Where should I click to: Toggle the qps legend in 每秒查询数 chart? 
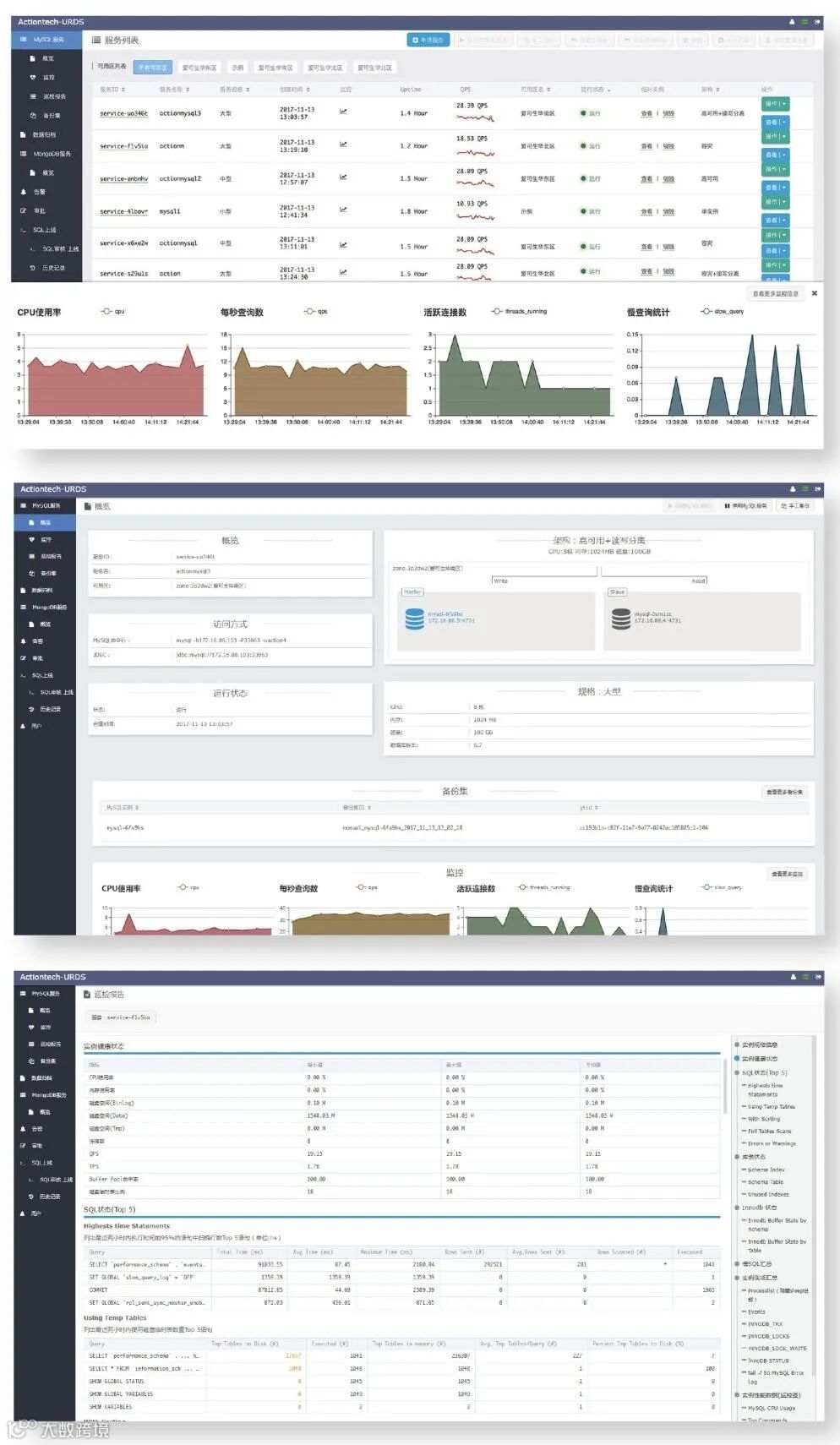pyautogui.click(x=316, y=312)
